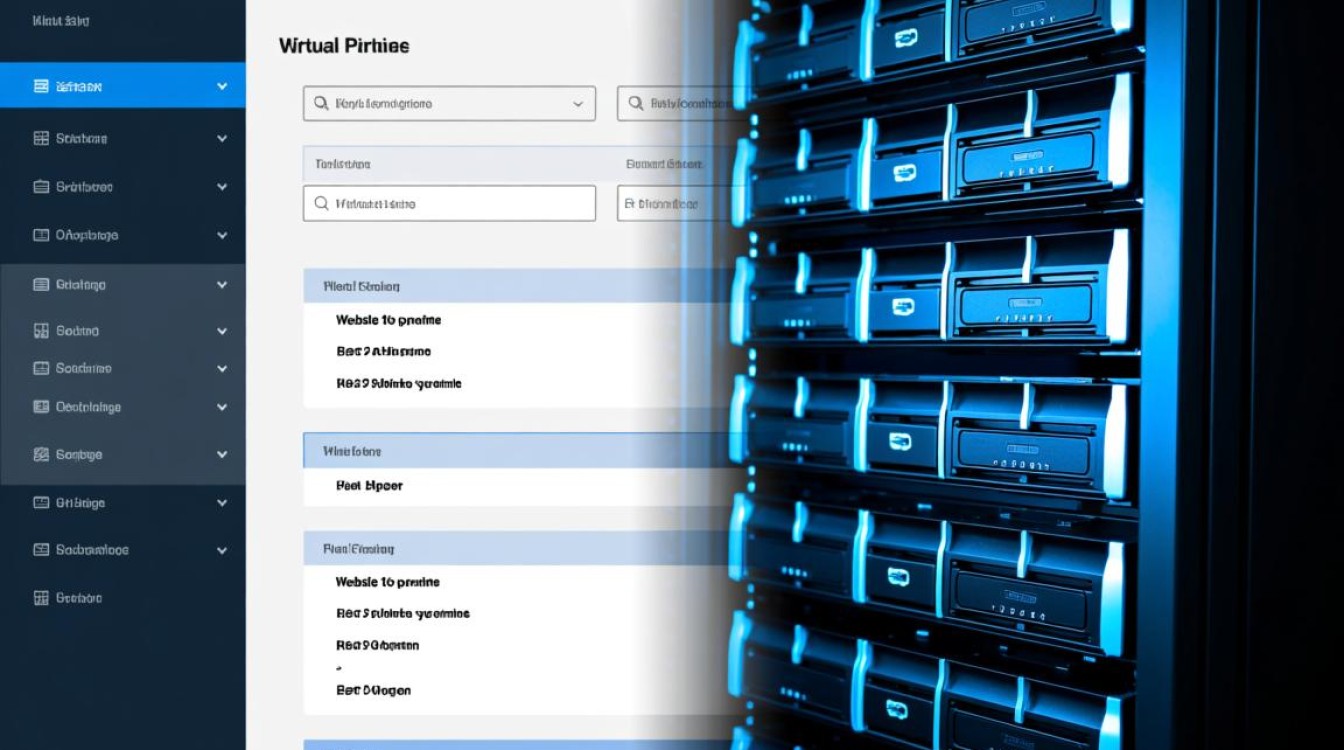Click the grid icon of the bottom-most sidebar entry
This screenshot has width=1344, height=750.
tap(41, 599)
